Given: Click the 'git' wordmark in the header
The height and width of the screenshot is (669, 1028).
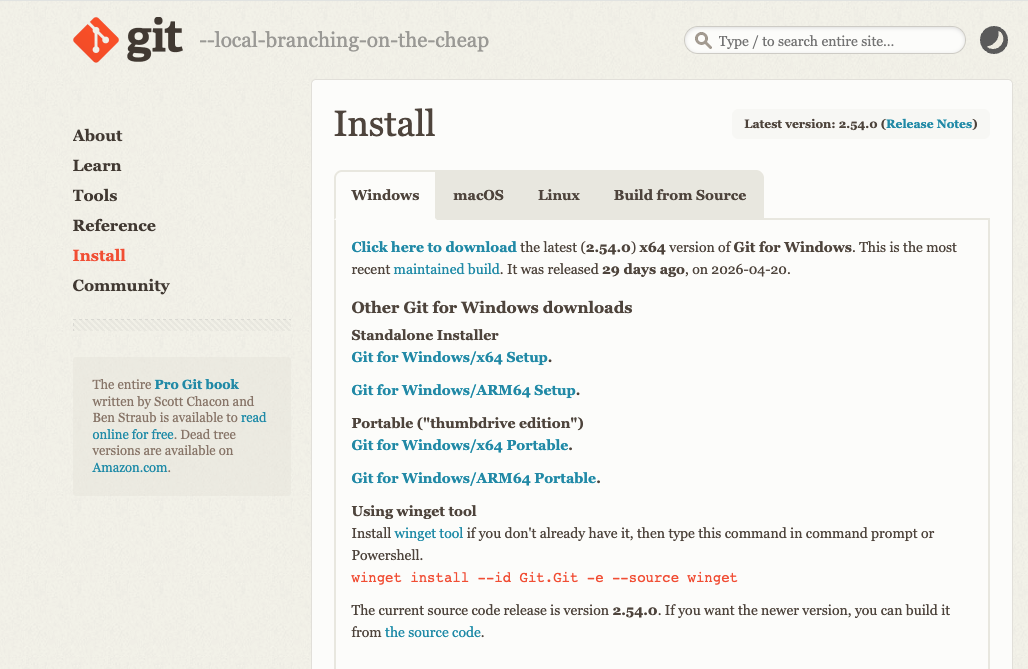Looking at the screenshot, I should pos(154,39).
